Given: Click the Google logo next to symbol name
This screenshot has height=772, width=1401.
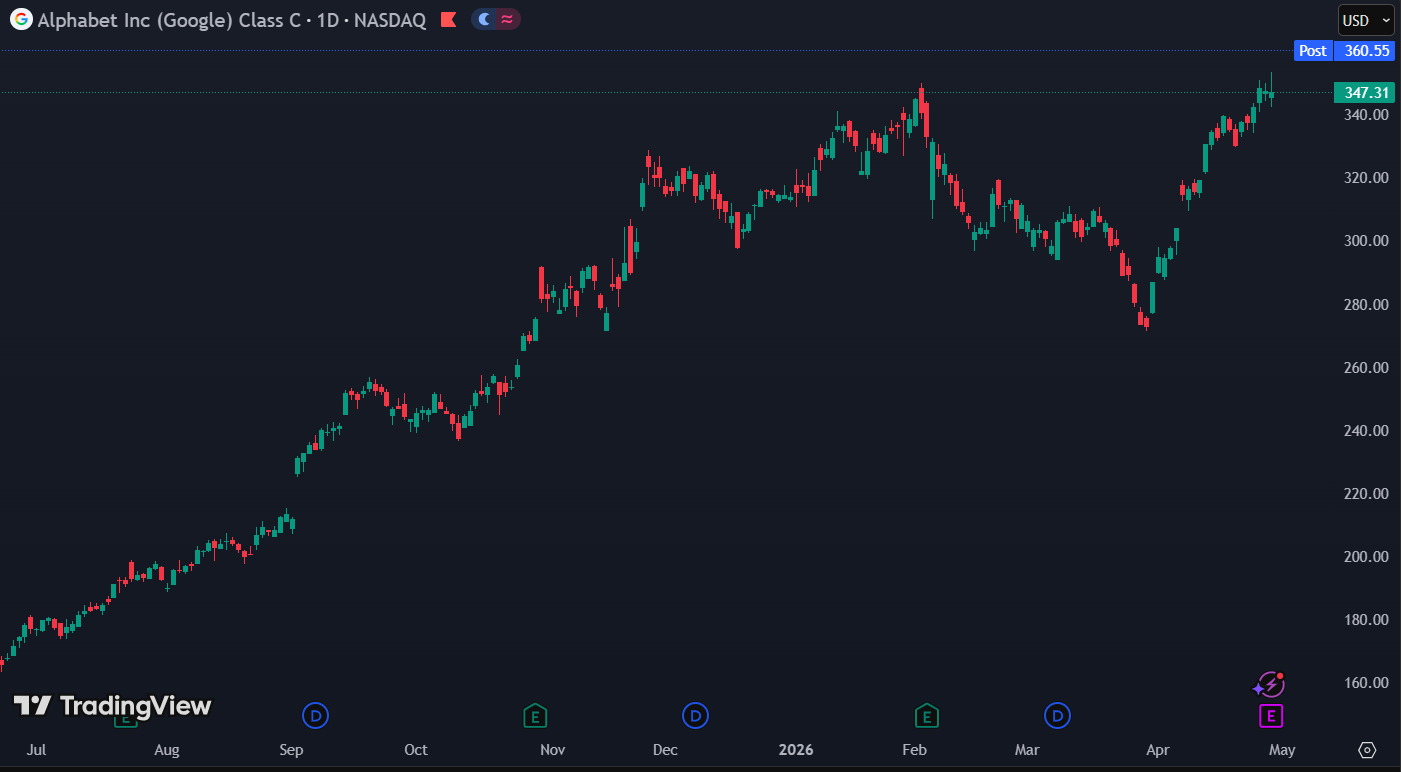Looking at the screenshot, I should (21, 19).
